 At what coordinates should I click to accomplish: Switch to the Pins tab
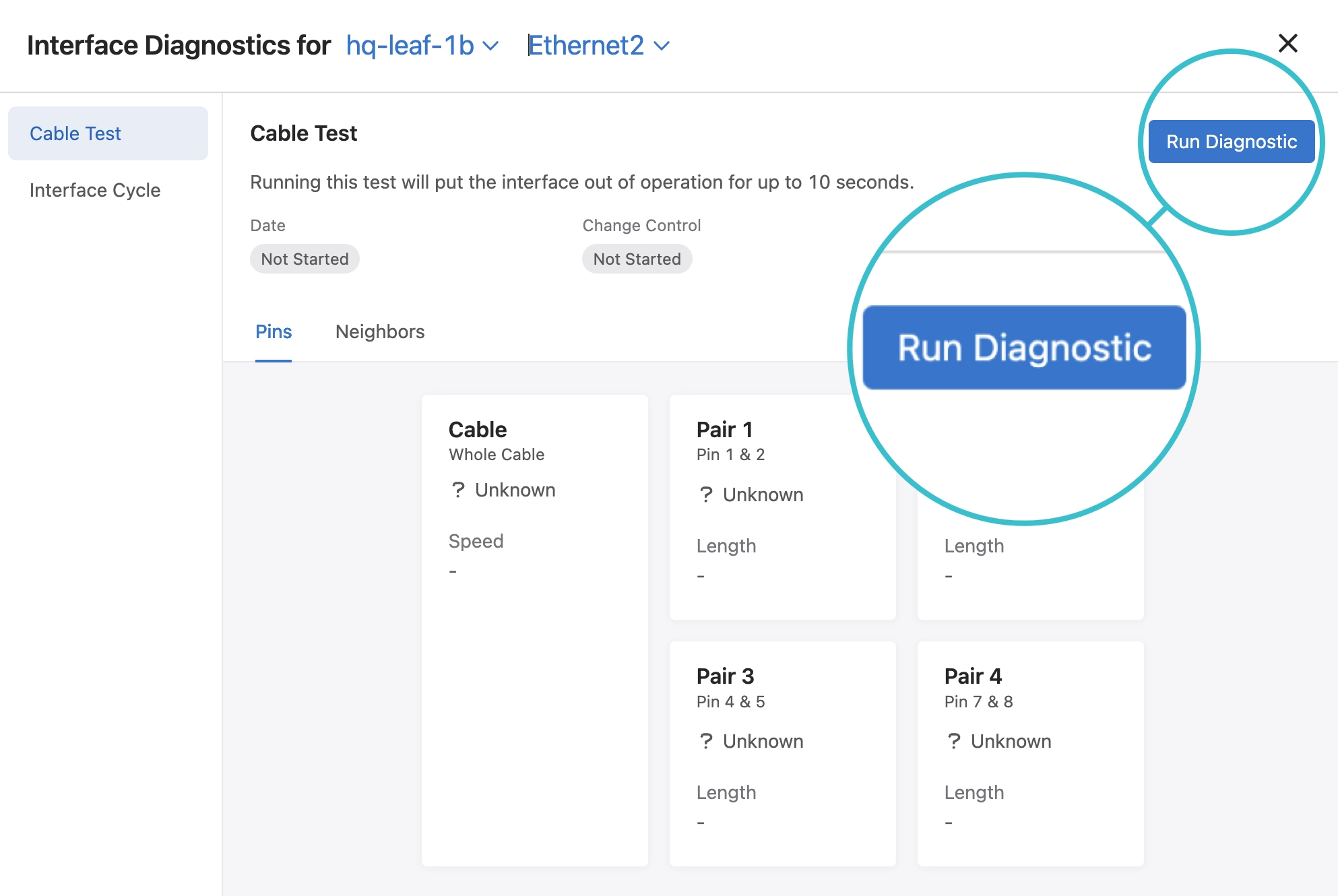pos(273,331)
